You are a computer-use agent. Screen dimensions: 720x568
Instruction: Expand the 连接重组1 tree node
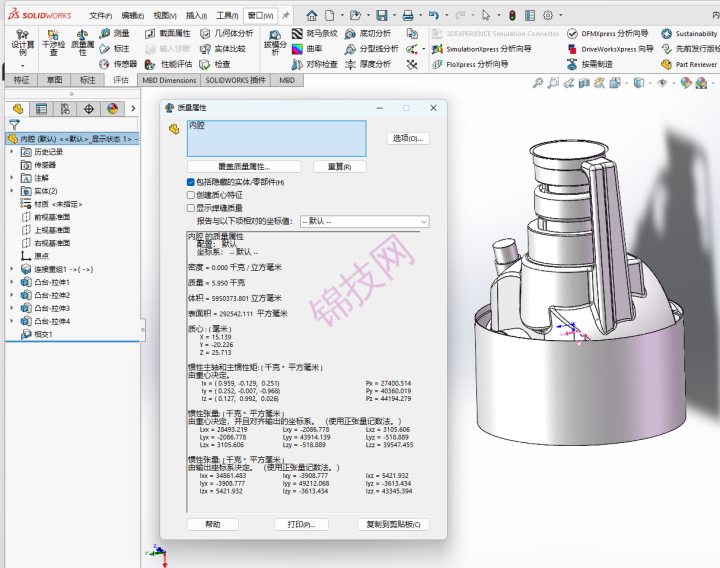coord(12,269)
